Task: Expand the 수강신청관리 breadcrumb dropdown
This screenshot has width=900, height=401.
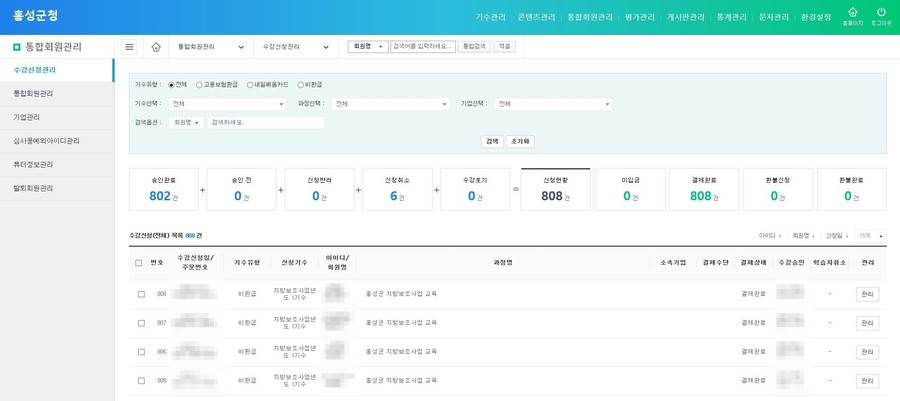Action: [x=296, y=47]
